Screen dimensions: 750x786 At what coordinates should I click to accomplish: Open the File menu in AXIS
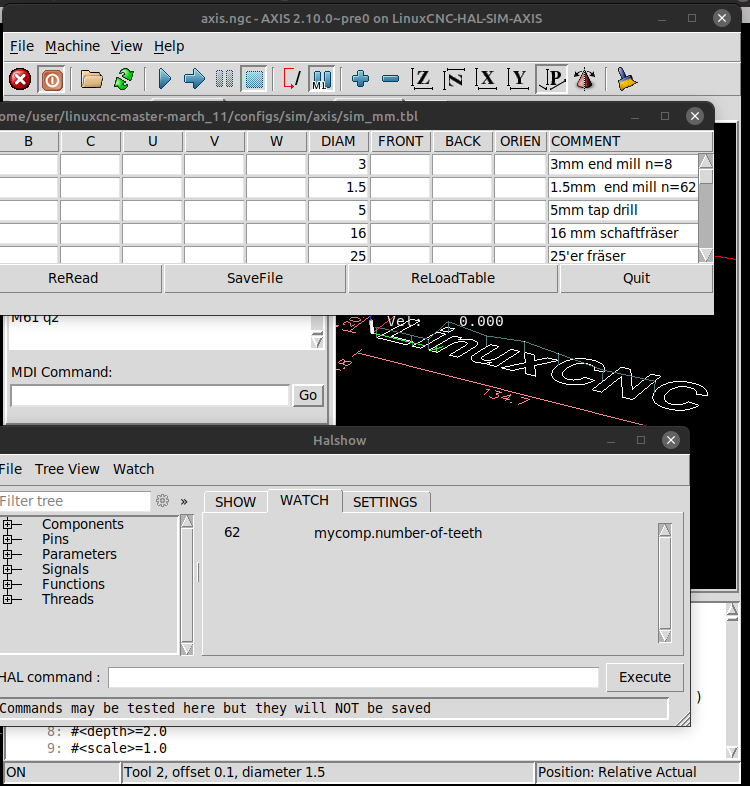pos(22,46)
